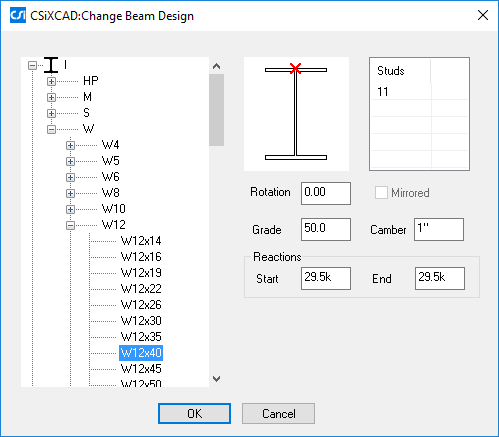The image size is (499, 437).
Task: Collapse the W section group
Action: click(51, 129)
